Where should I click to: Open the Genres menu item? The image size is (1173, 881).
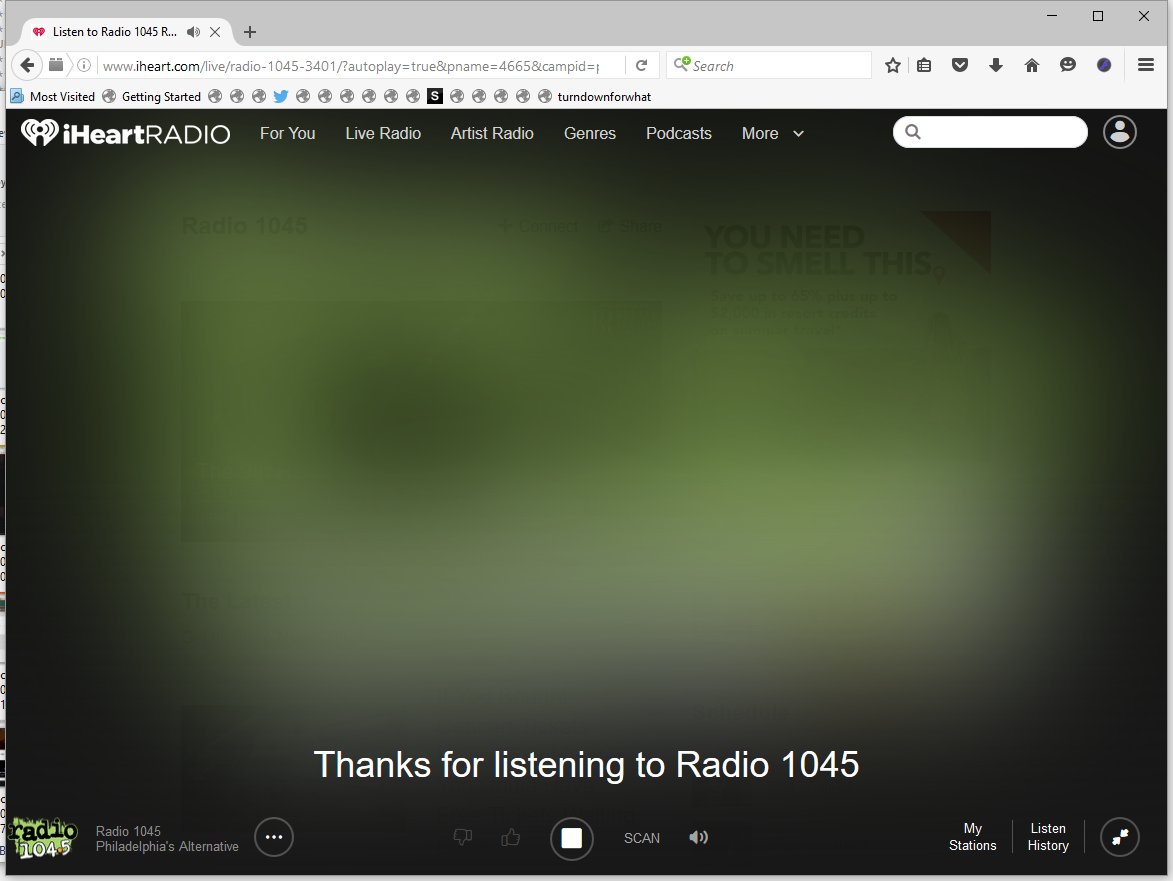pos(589,133)
